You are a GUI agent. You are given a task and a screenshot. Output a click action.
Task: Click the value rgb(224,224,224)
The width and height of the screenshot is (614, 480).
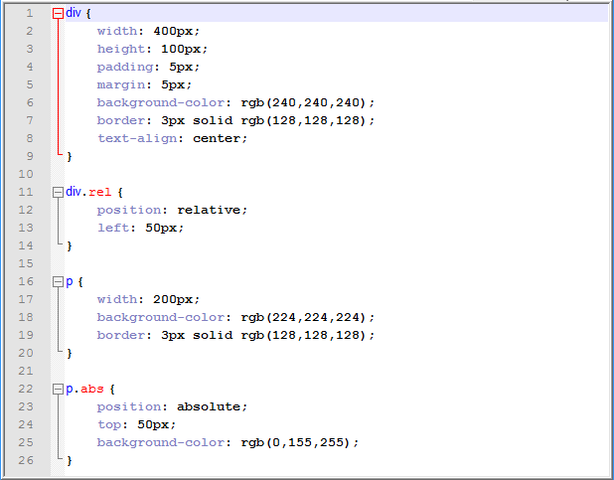click(x=303, y=318)
